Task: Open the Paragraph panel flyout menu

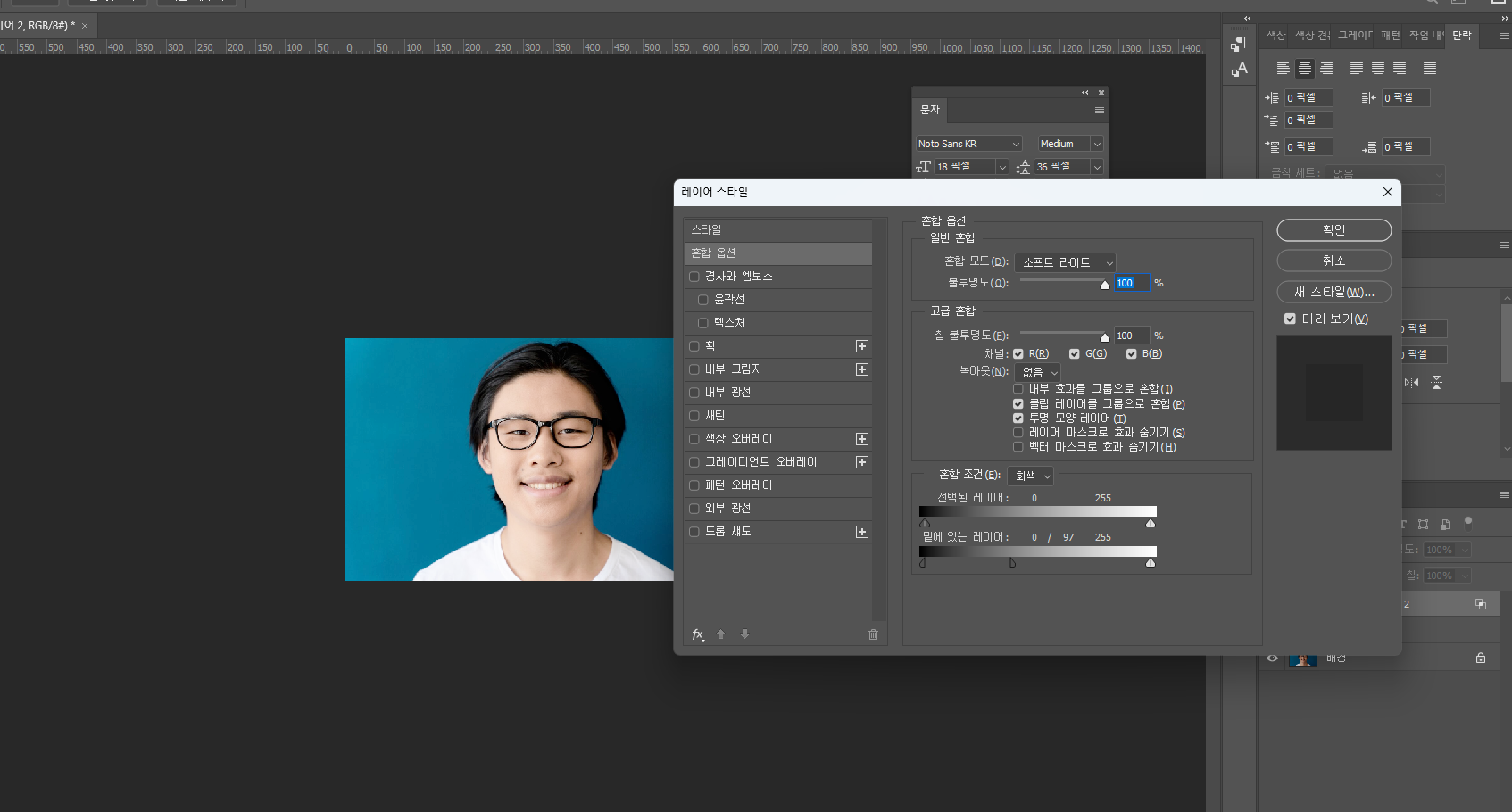Action: [1504, 37]
